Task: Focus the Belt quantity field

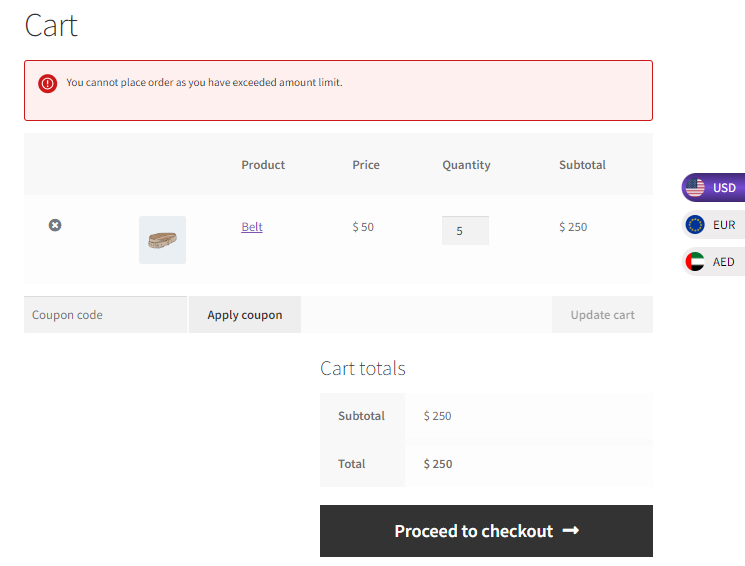Action: click(465, 230)
